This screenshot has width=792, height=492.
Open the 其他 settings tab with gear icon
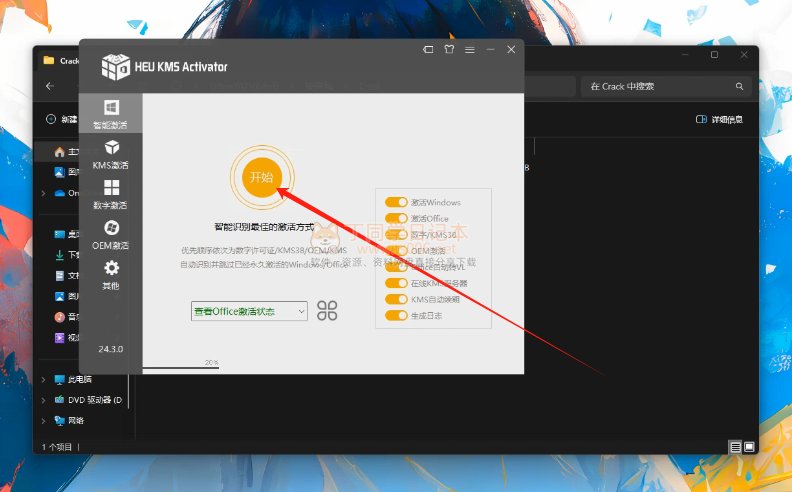(111, 275)
